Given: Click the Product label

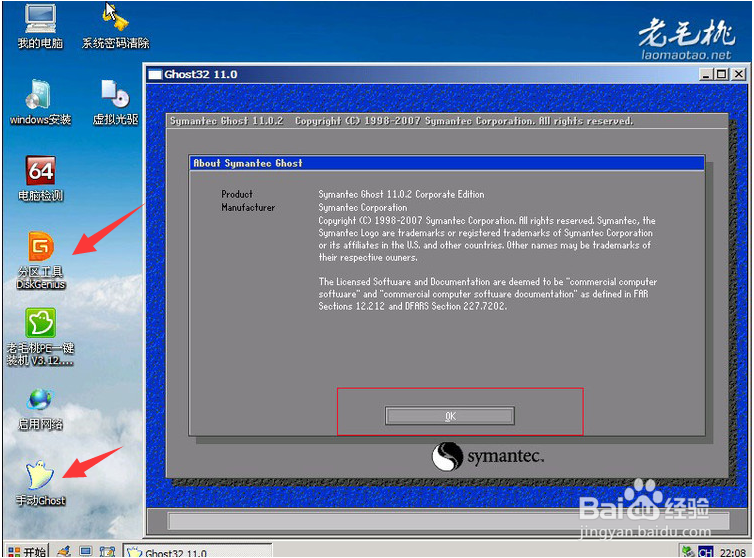Looking at the screenshot, I should click(x=237, y=194).
